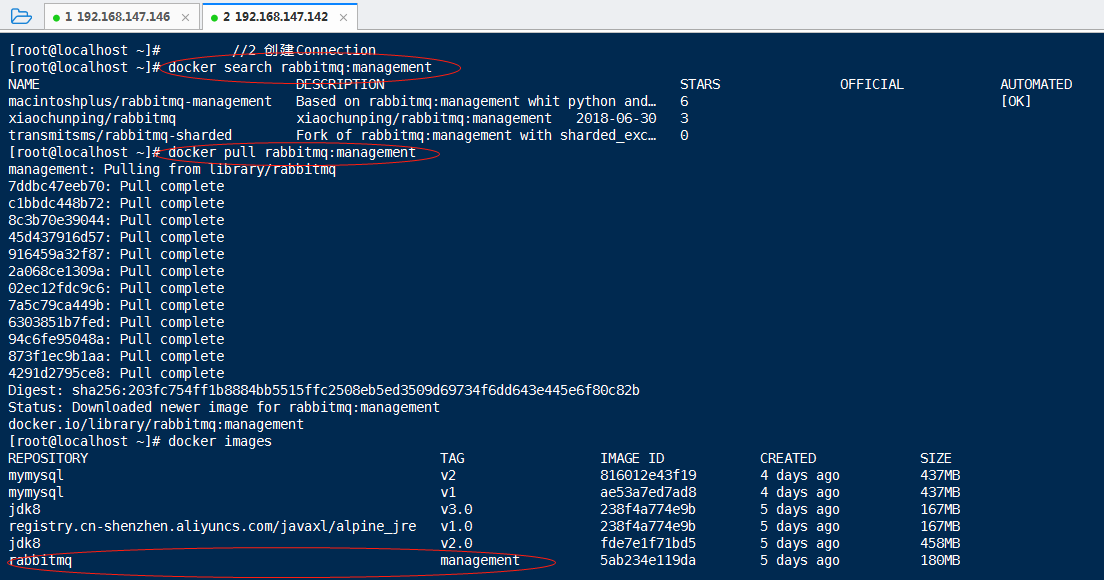
Task: Switch to tab 2 192.168.147.142
Action: [280, 17]
